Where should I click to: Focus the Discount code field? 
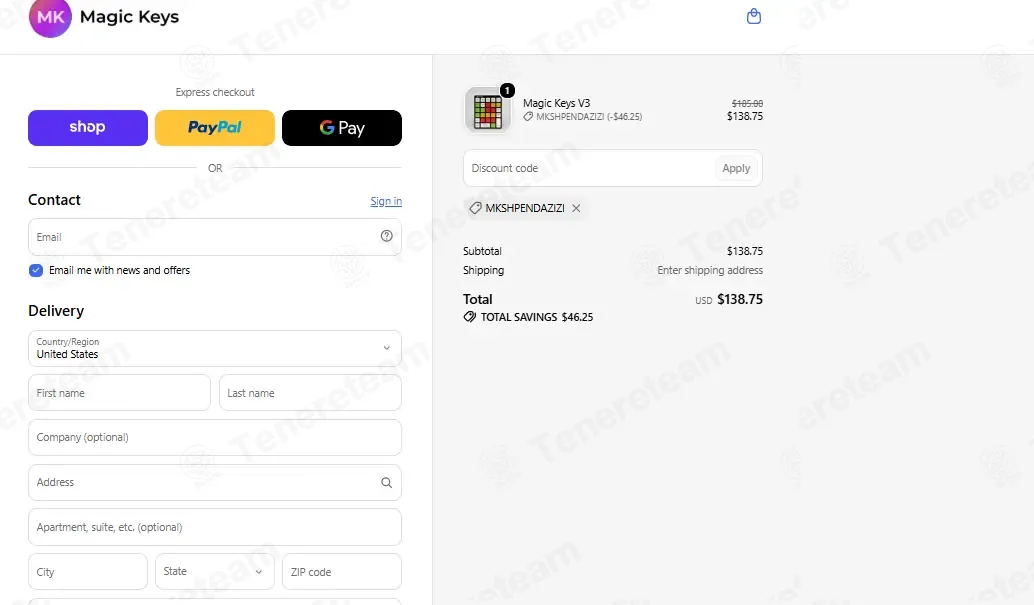coord(589,168)
